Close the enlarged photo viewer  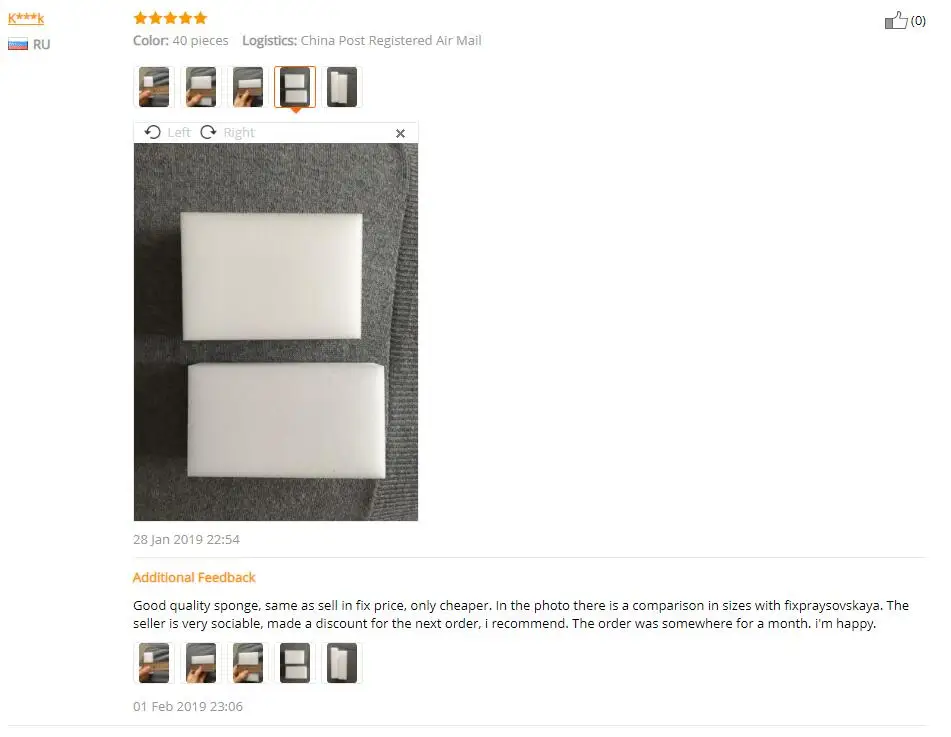point(400,133)
